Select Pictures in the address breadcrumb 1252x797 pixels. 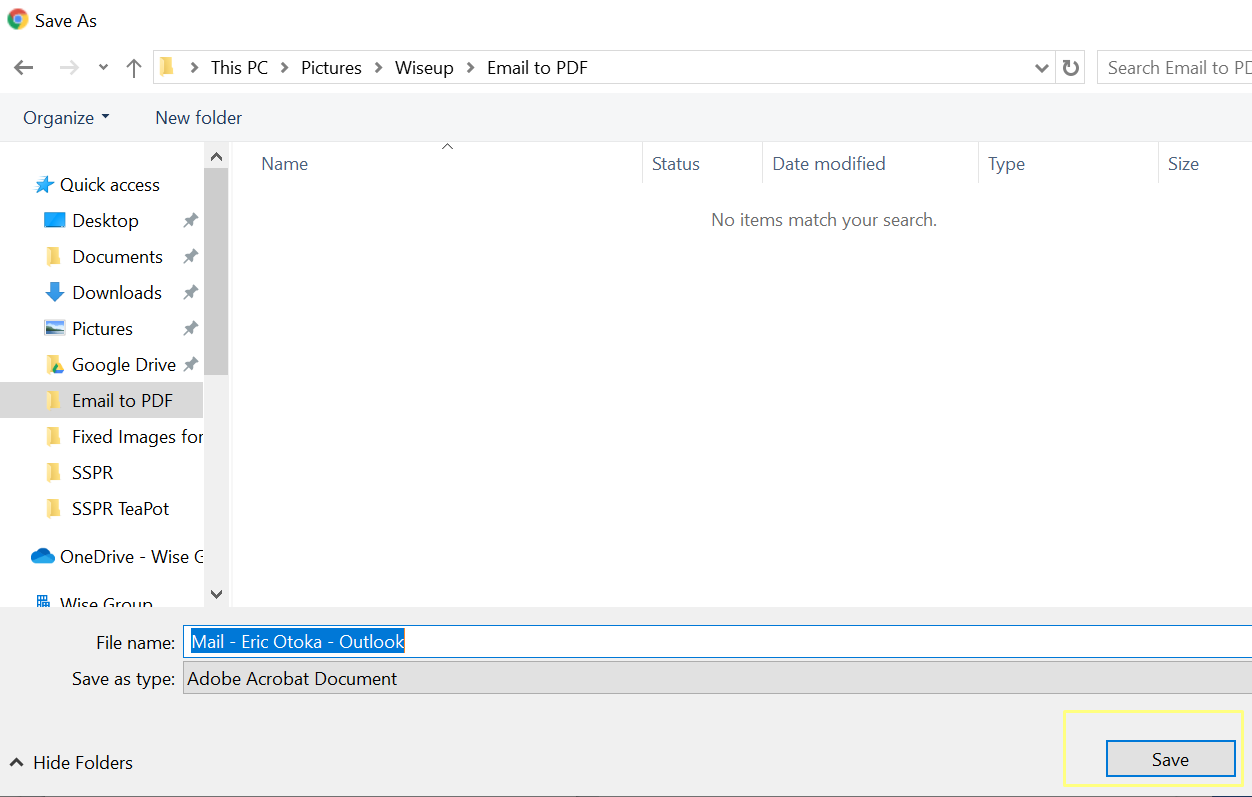(x=331, y=68)
